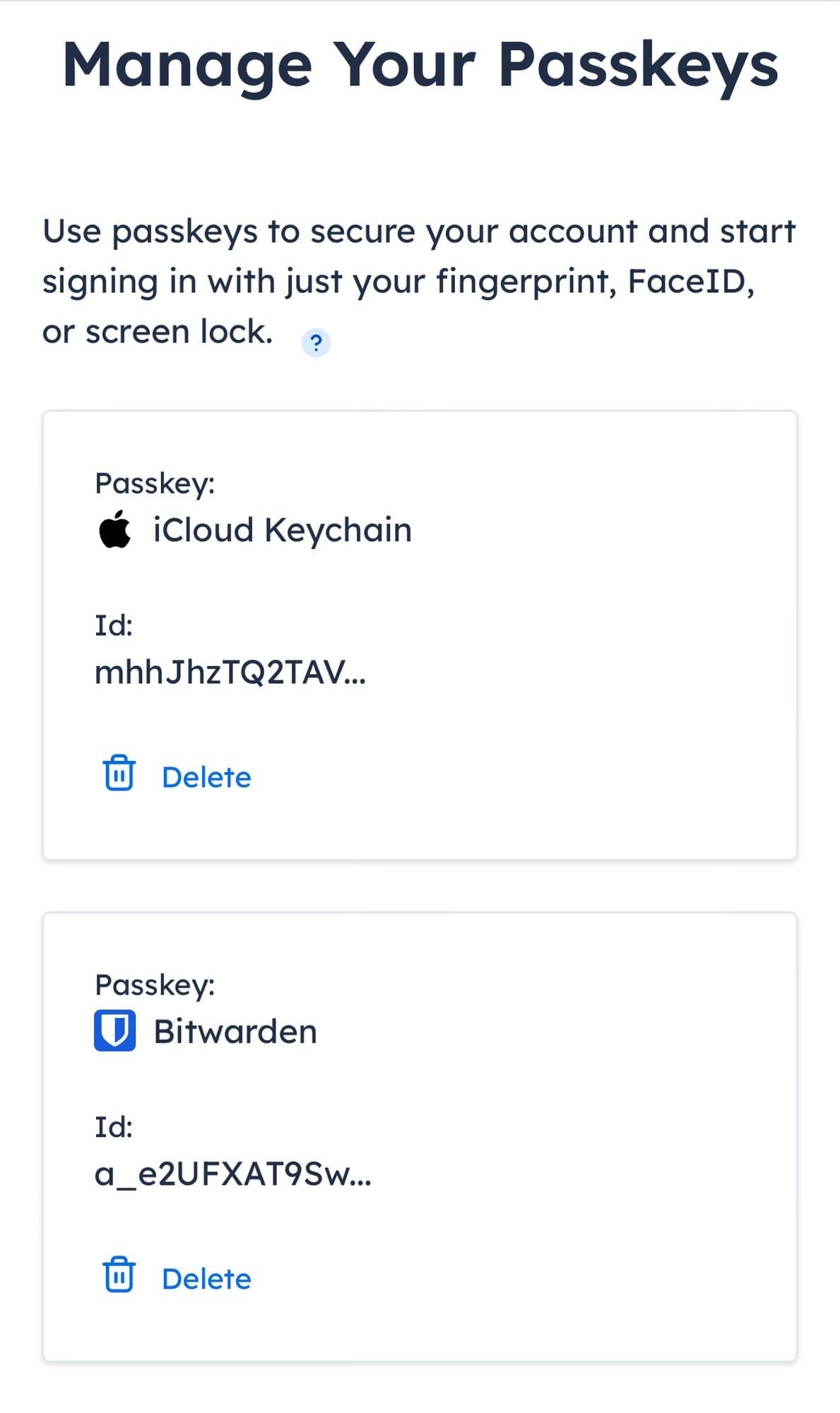Click the Id label in Bitwarden card
This screenshot has height=1413, width=840.
[114, 1127]
